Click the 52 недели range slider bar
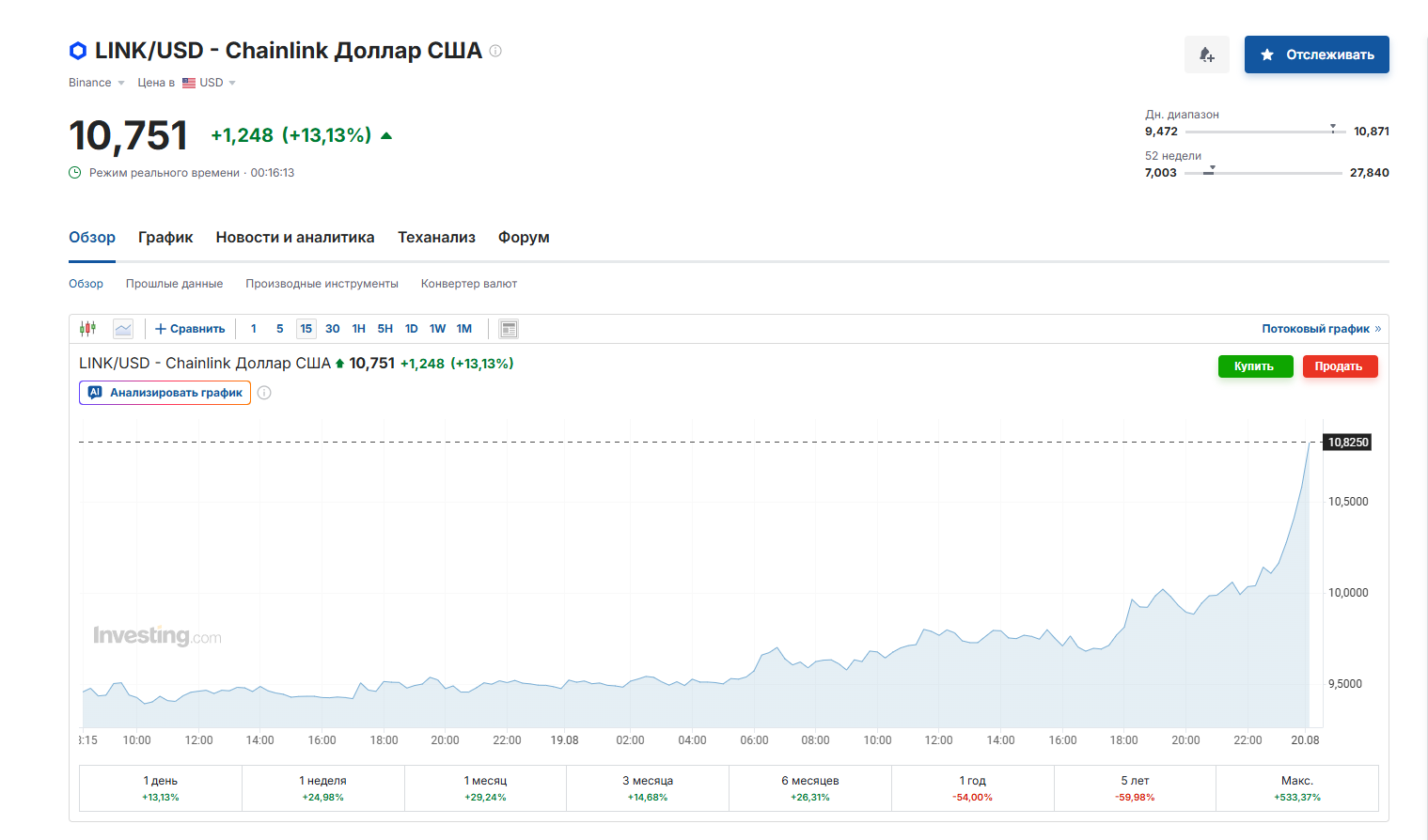Viewport: 1428px width, 840px height. point(1263,173)
